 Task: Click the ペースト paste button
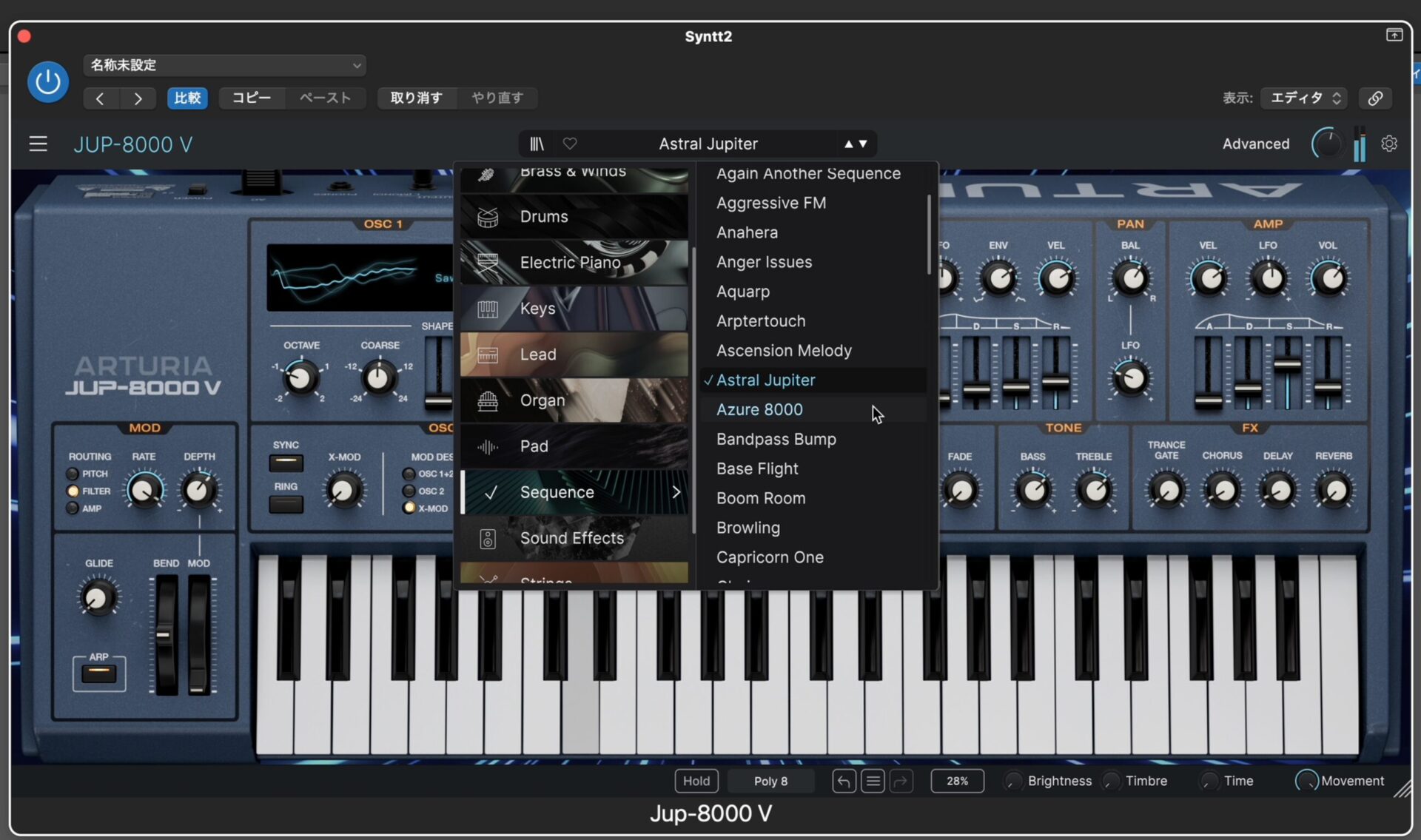coord(326,98)
